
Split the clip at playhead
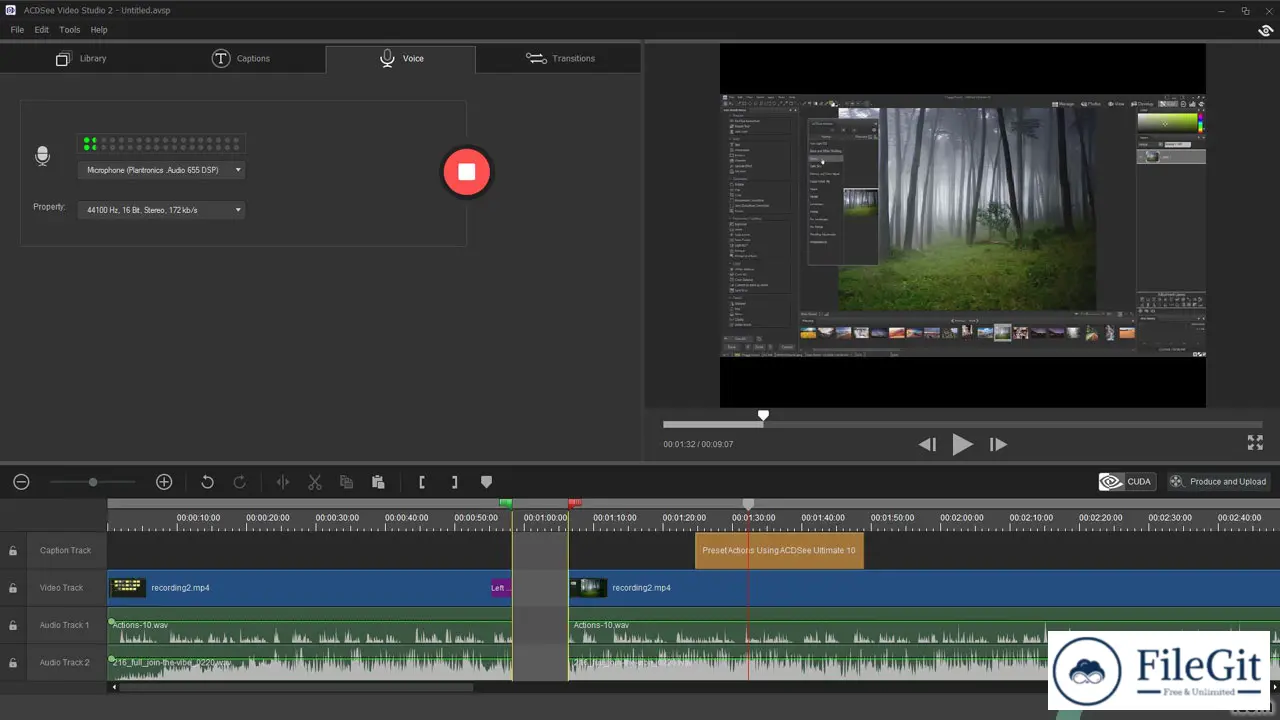click(283, 482)
